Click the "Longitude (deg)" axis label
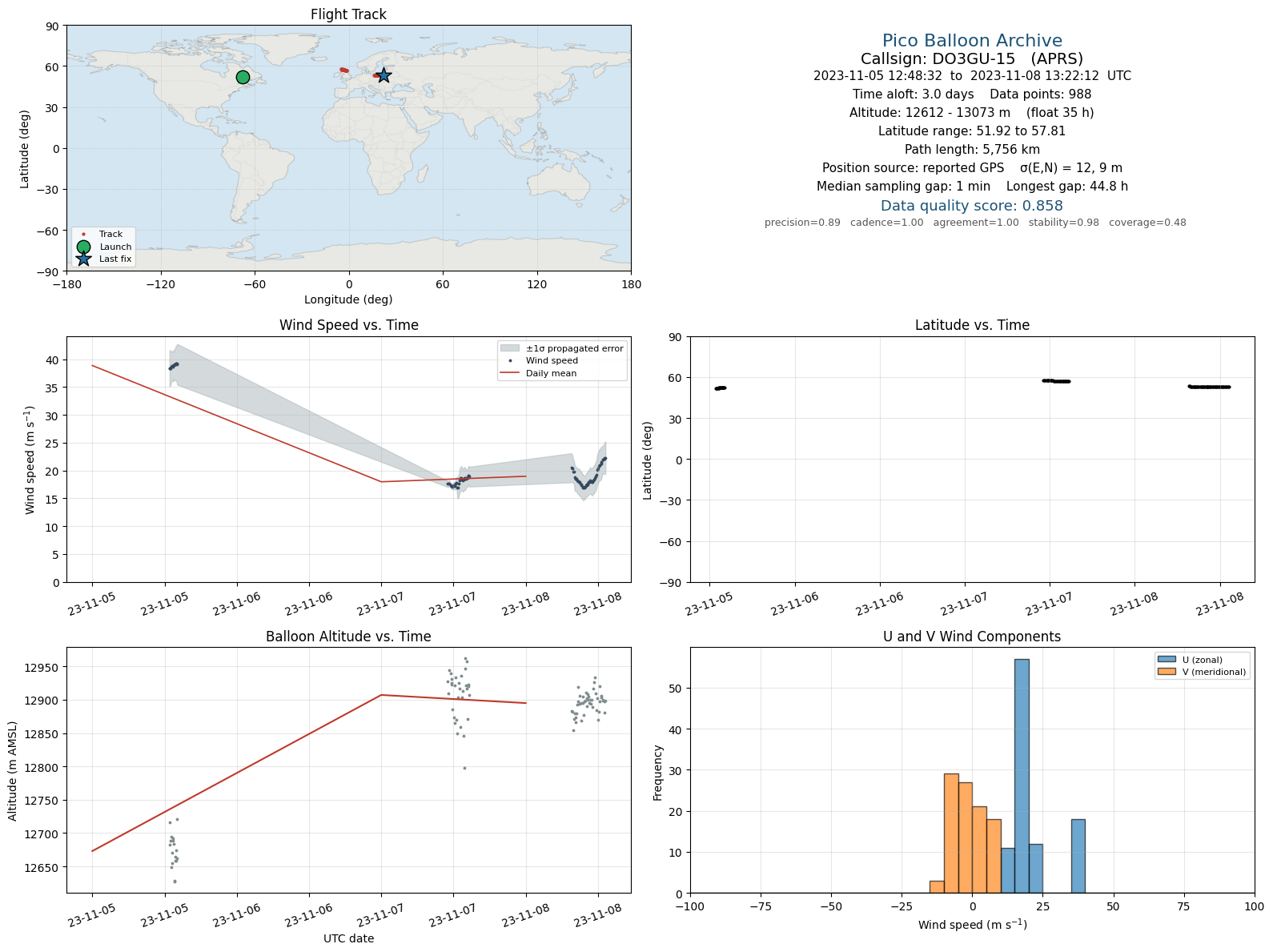Image resolution: width=1273 pixels, height=952 pixels. (x=348, y=299)
